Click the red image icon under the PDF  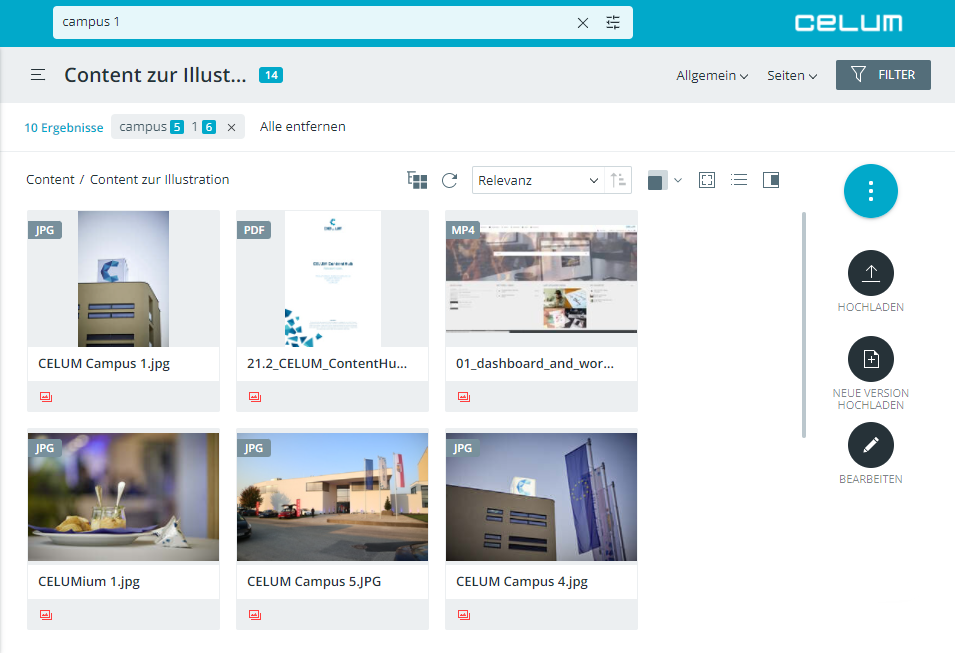[255, 397]
